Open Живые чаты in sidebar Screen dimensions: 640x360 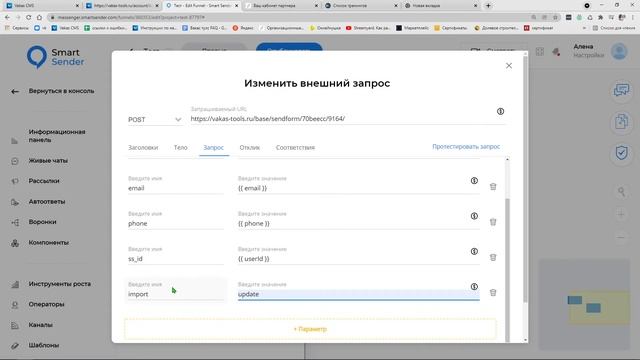click(48, 160)
